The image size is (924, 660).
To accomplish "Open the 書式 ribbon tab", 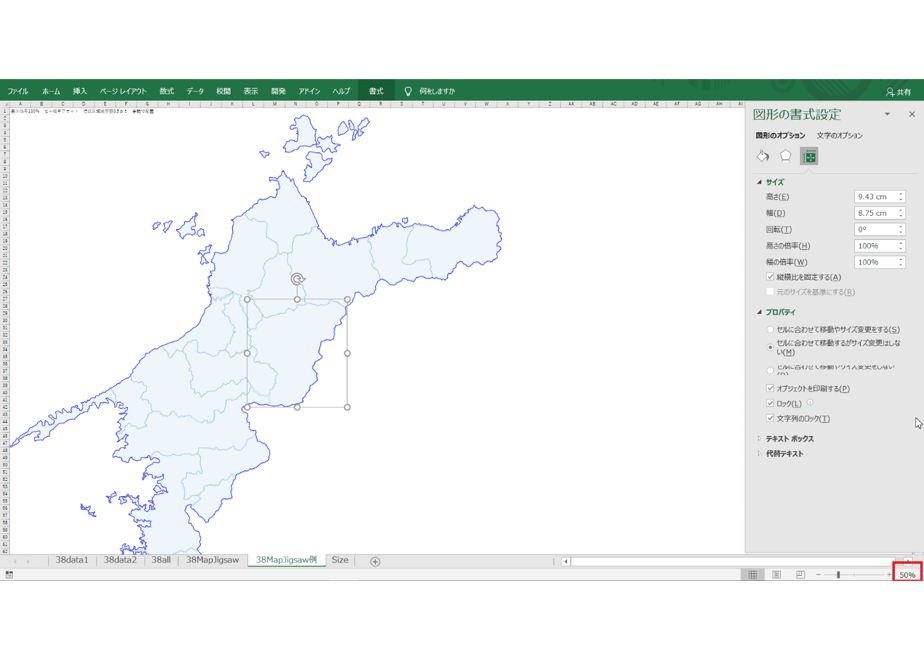I will 376,91.
